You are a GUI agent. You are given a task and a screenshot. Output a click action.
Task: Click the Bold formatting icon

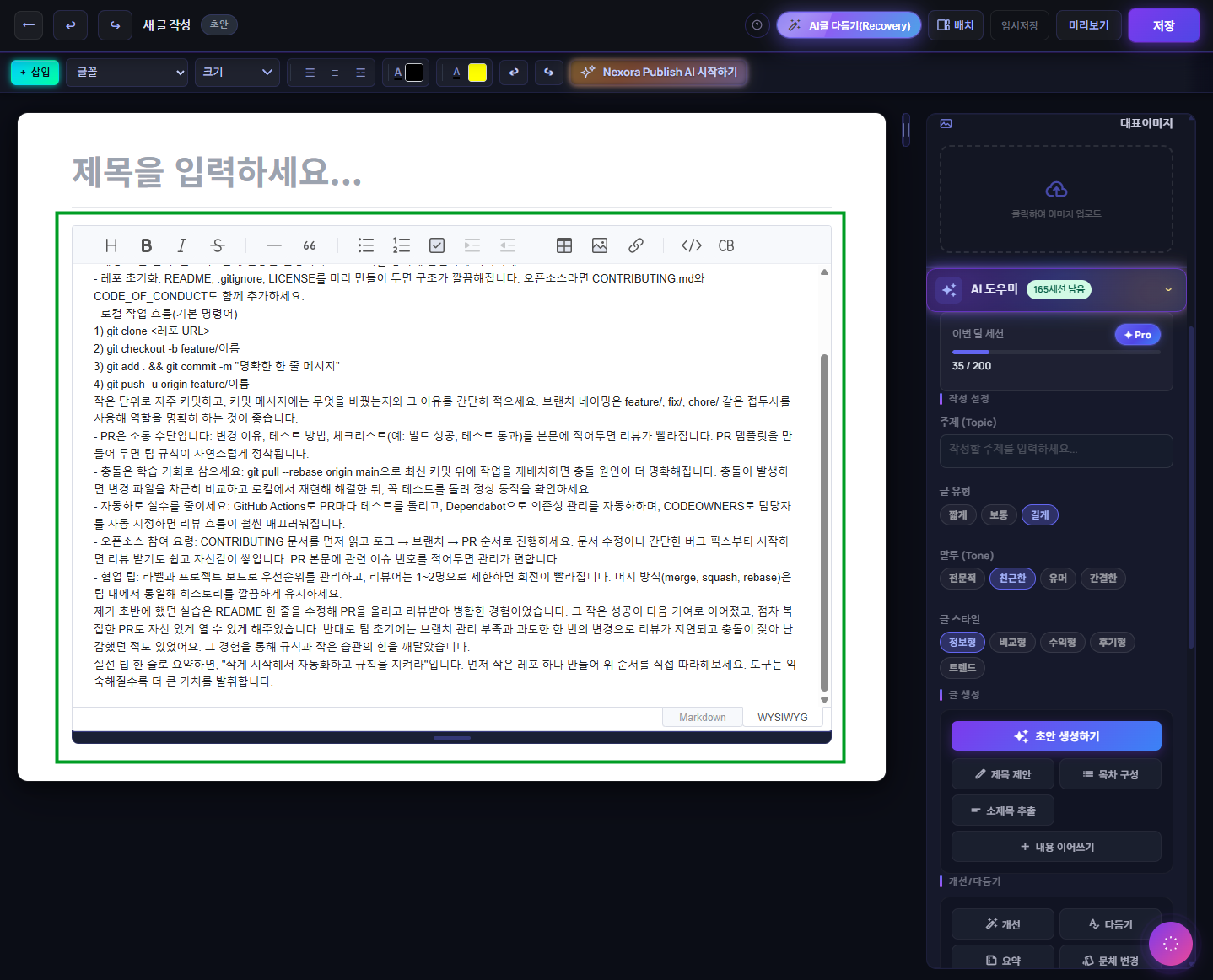pos(146,245)
